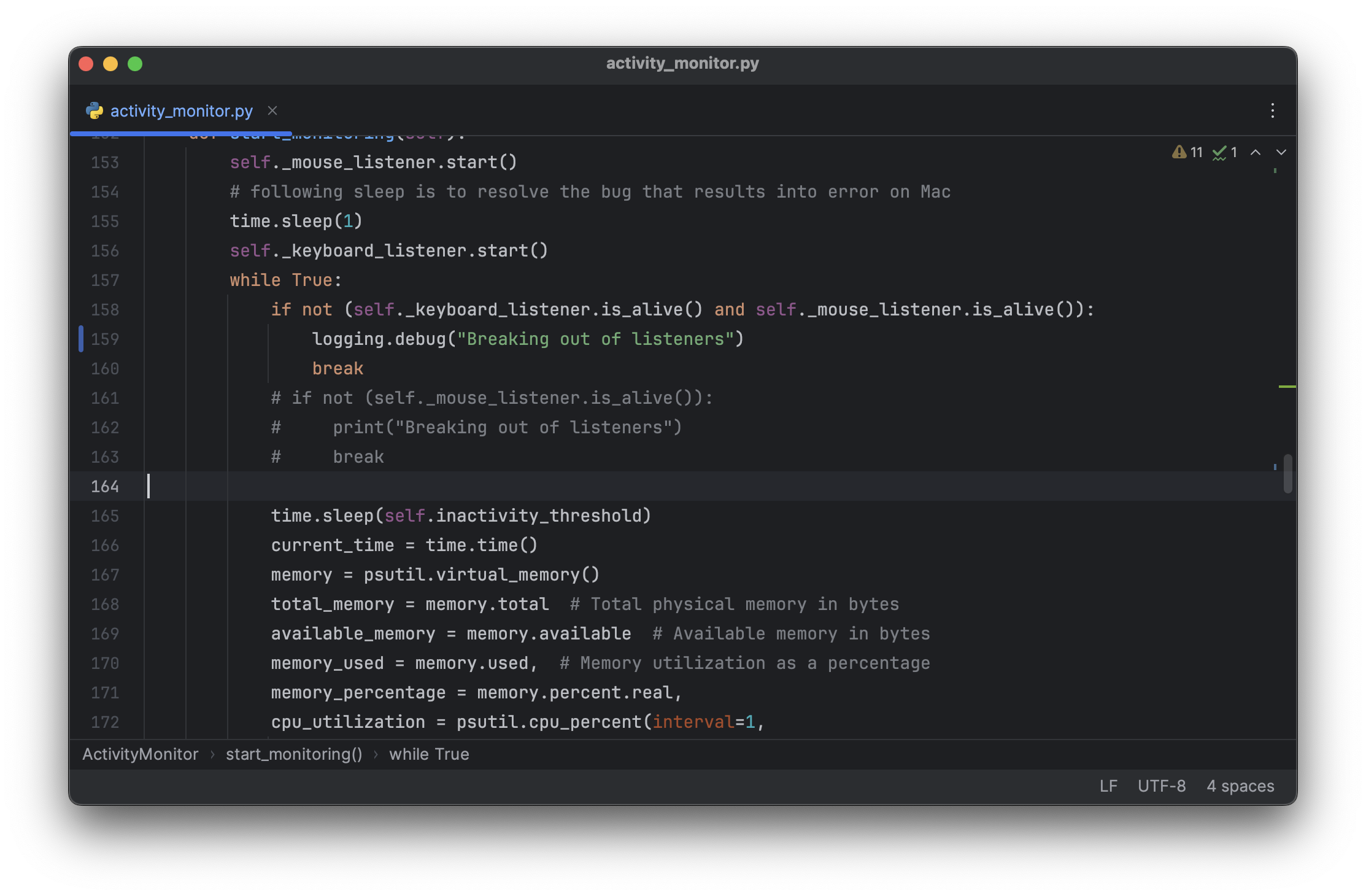Click the vertical scrollbar thumb
Screen dimensions: 1366x896
click(x=1287, y=473)
